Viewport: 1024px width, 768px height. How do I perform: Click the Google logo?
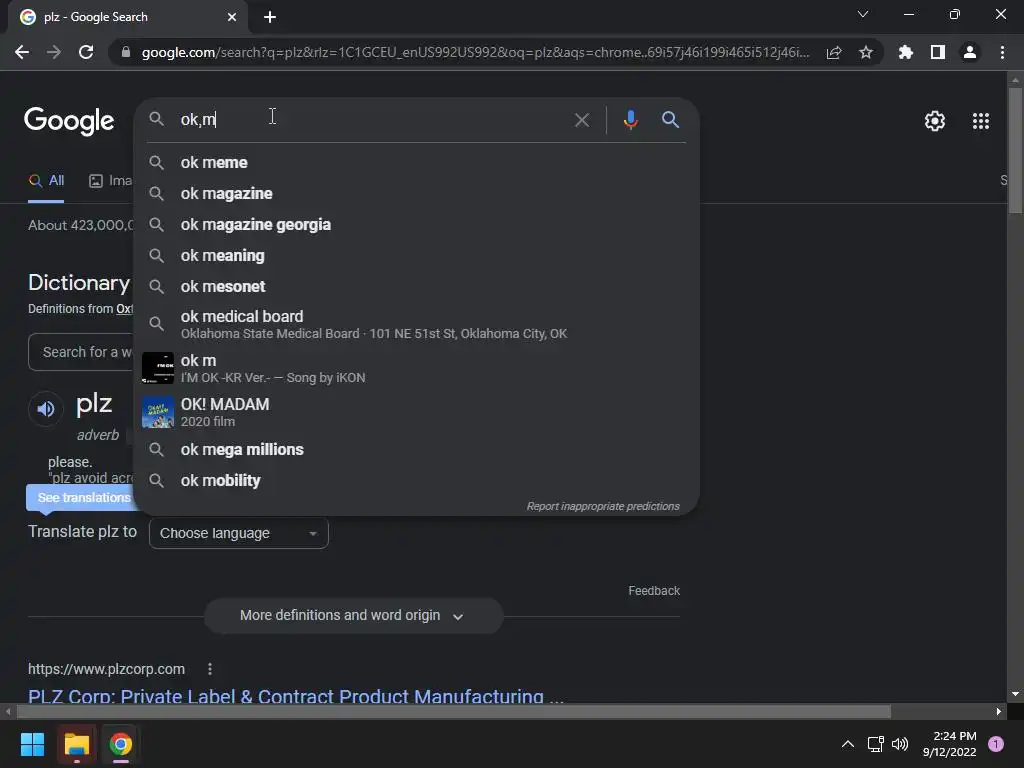coord(69,121)
